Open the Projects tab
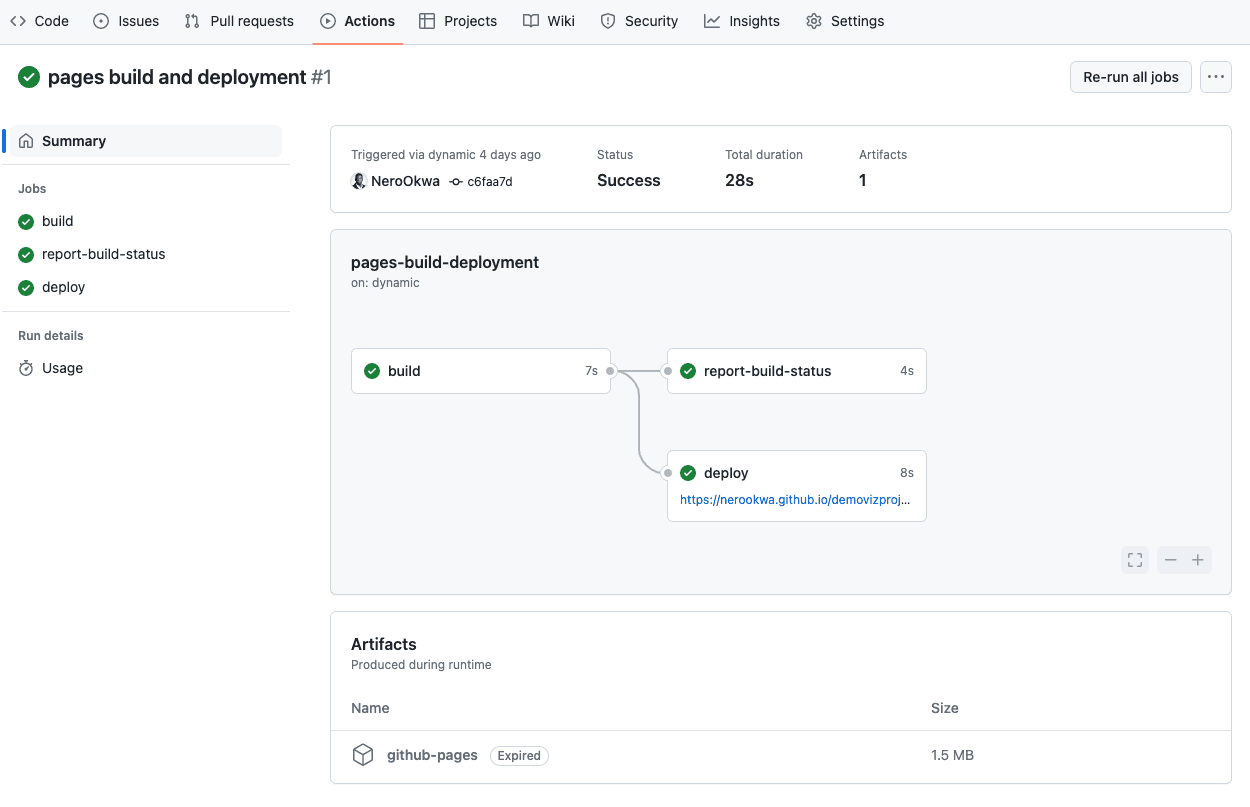The image size is (1250, 807). click(458, 21)
